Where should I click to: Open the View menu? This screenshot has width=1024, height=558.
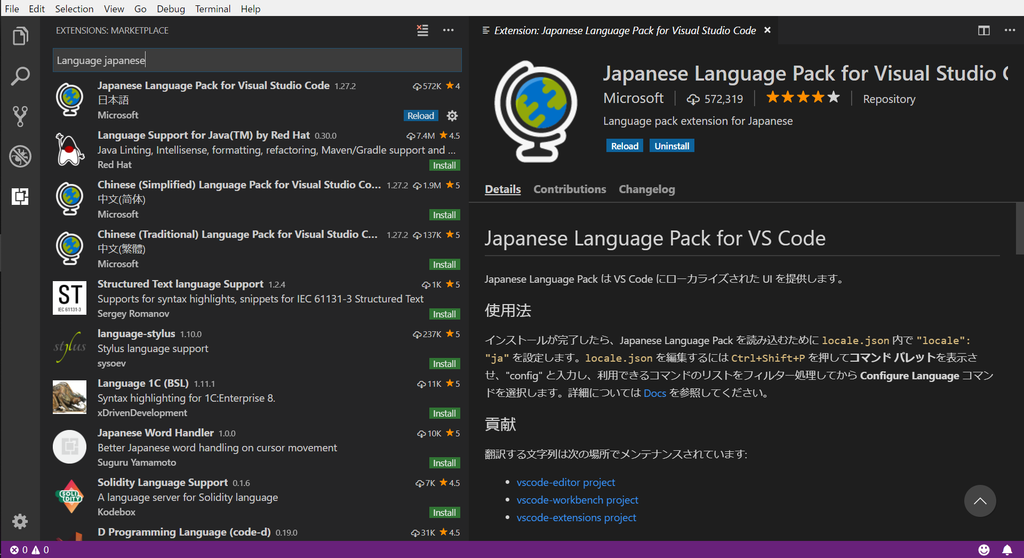click(x=114, y=8)
